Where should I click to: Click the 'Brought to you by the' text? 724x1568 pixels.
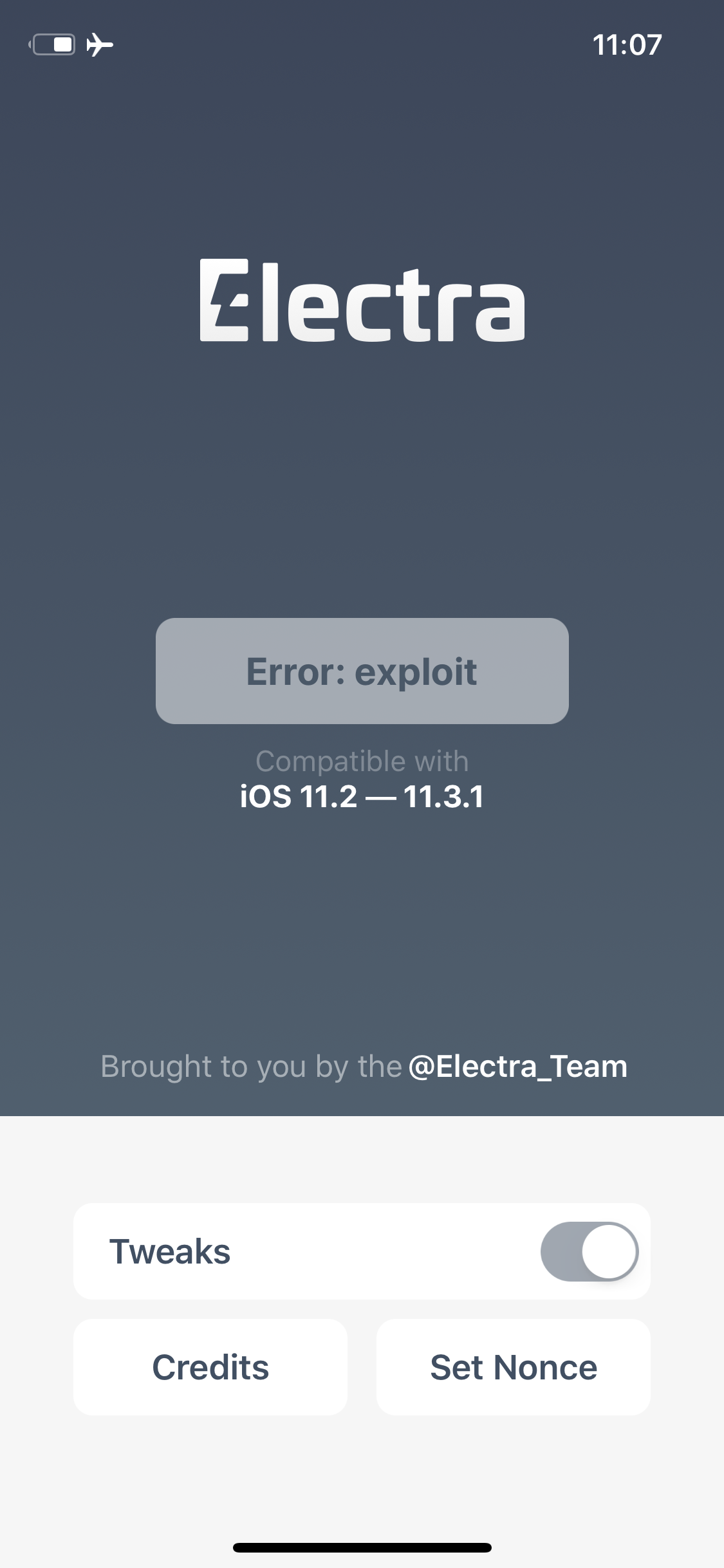pos(252,1067)
